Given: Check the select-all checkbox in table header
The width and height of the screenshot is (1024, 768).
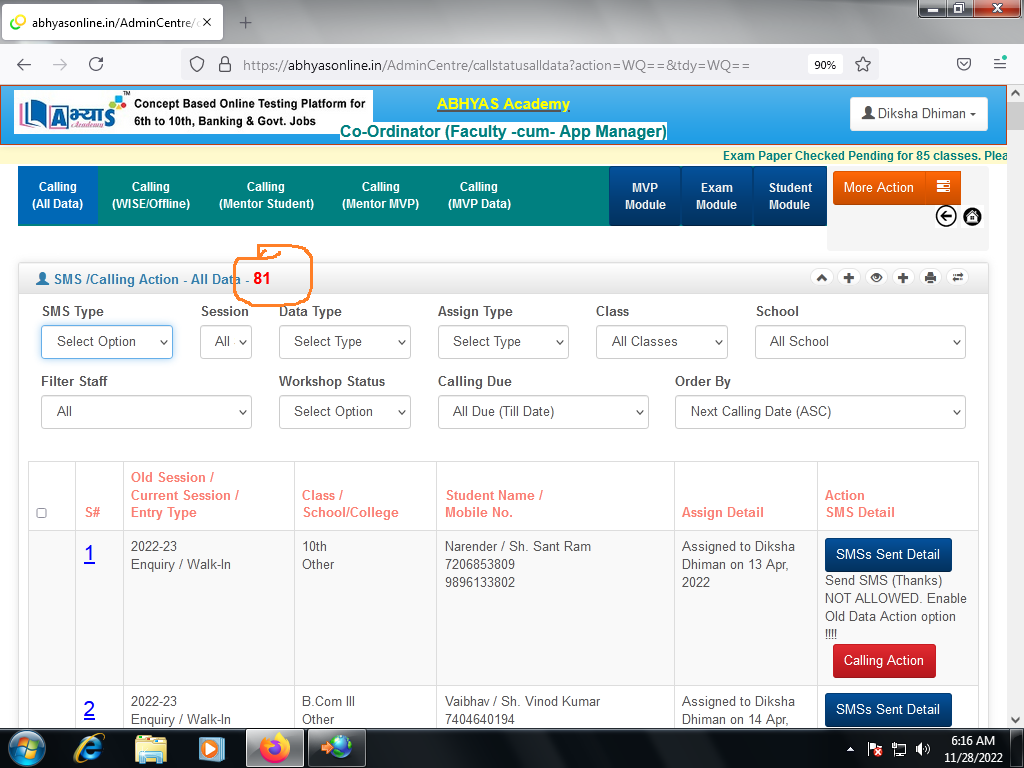Looking at the screenshot, I should click(41, 513).
